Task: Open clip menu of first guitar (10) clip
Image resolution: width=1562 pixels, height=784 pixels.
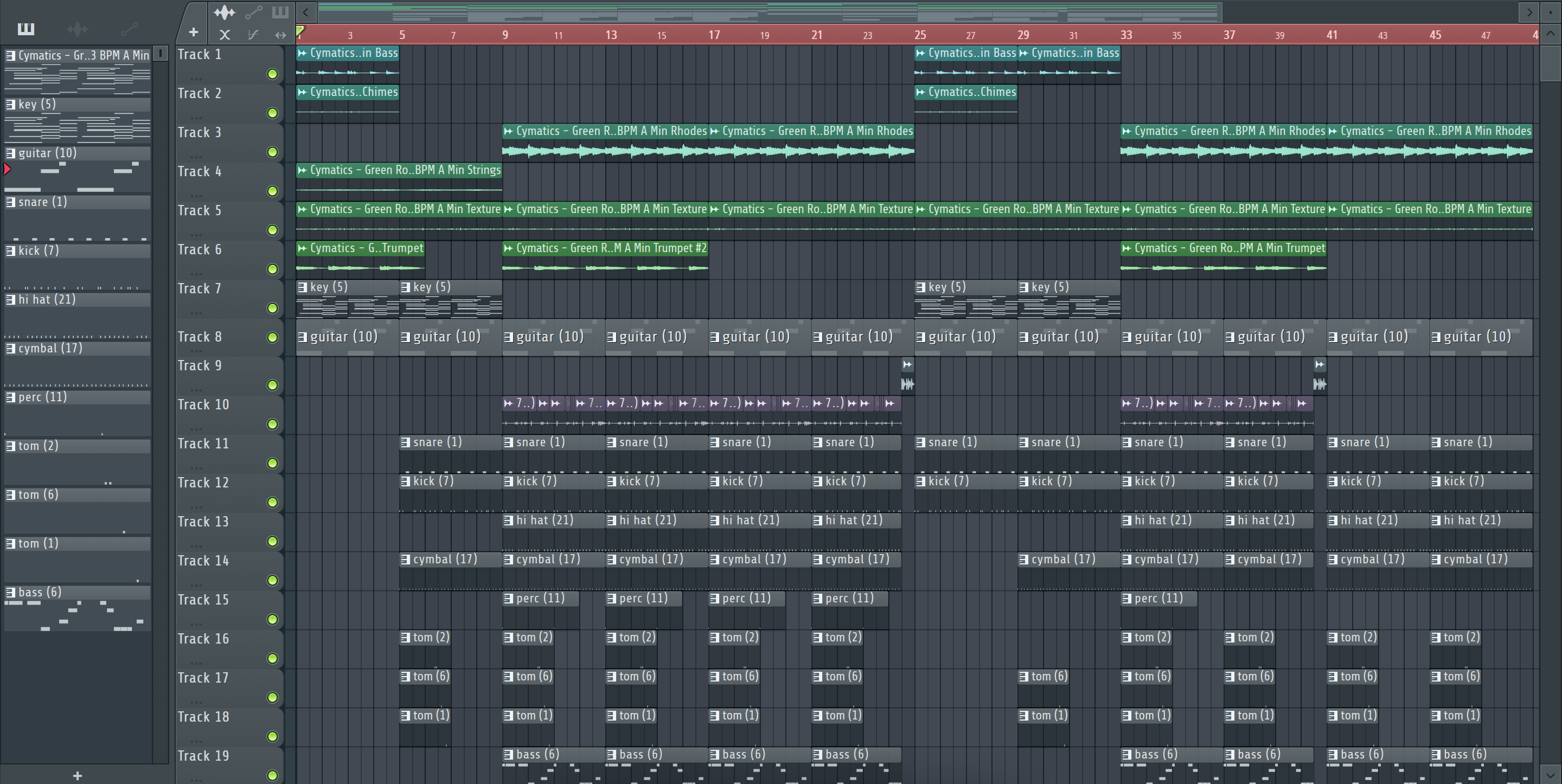Action: [302, 337]
